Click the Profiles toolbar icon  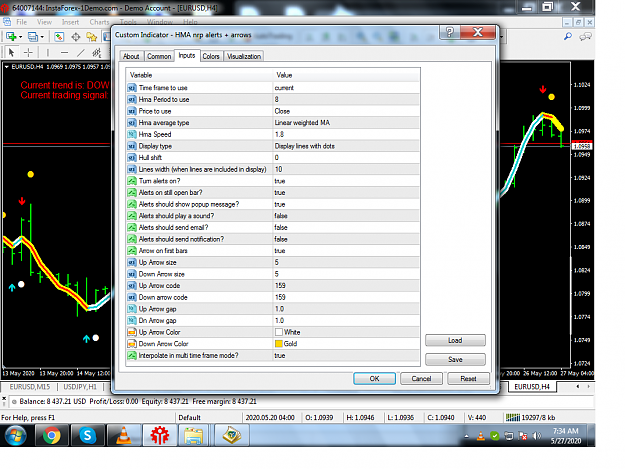33,37
